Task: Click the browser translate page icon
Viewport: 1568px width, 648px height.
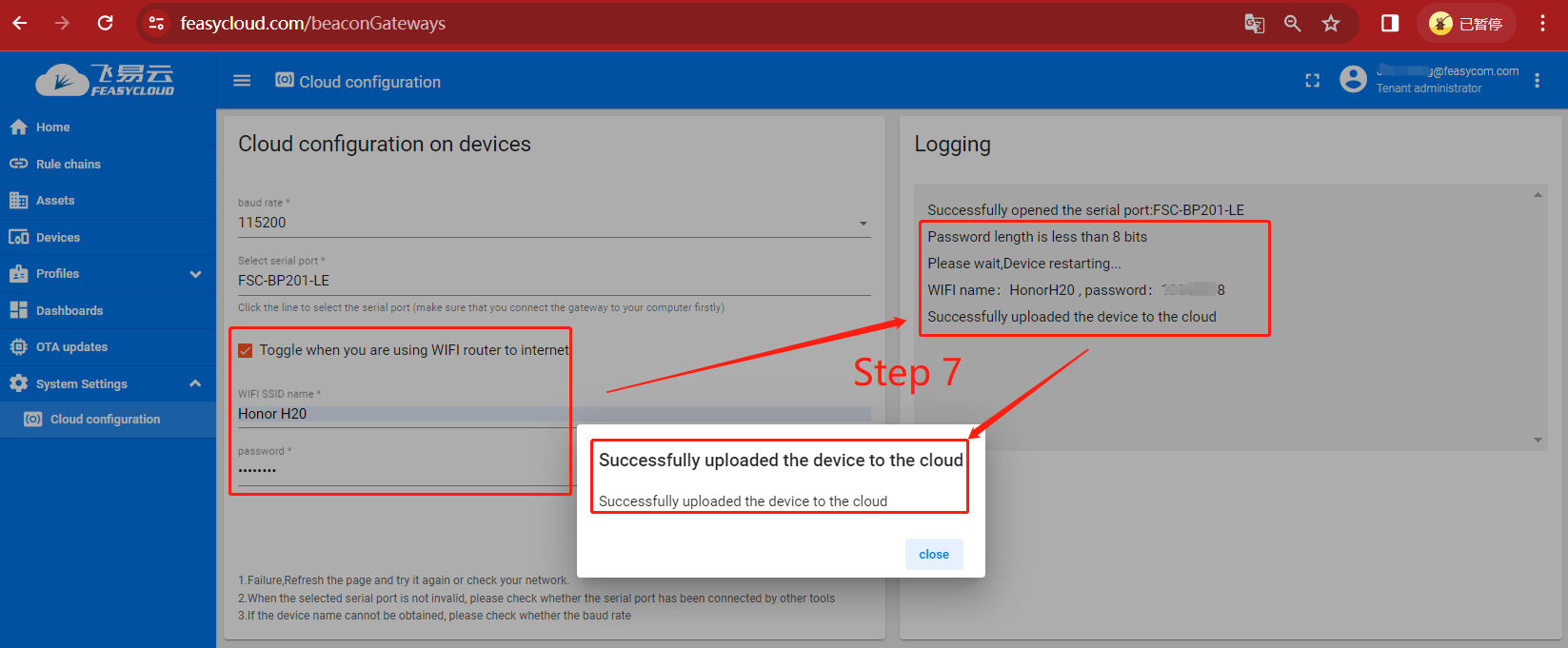Action: (1254, 24)
